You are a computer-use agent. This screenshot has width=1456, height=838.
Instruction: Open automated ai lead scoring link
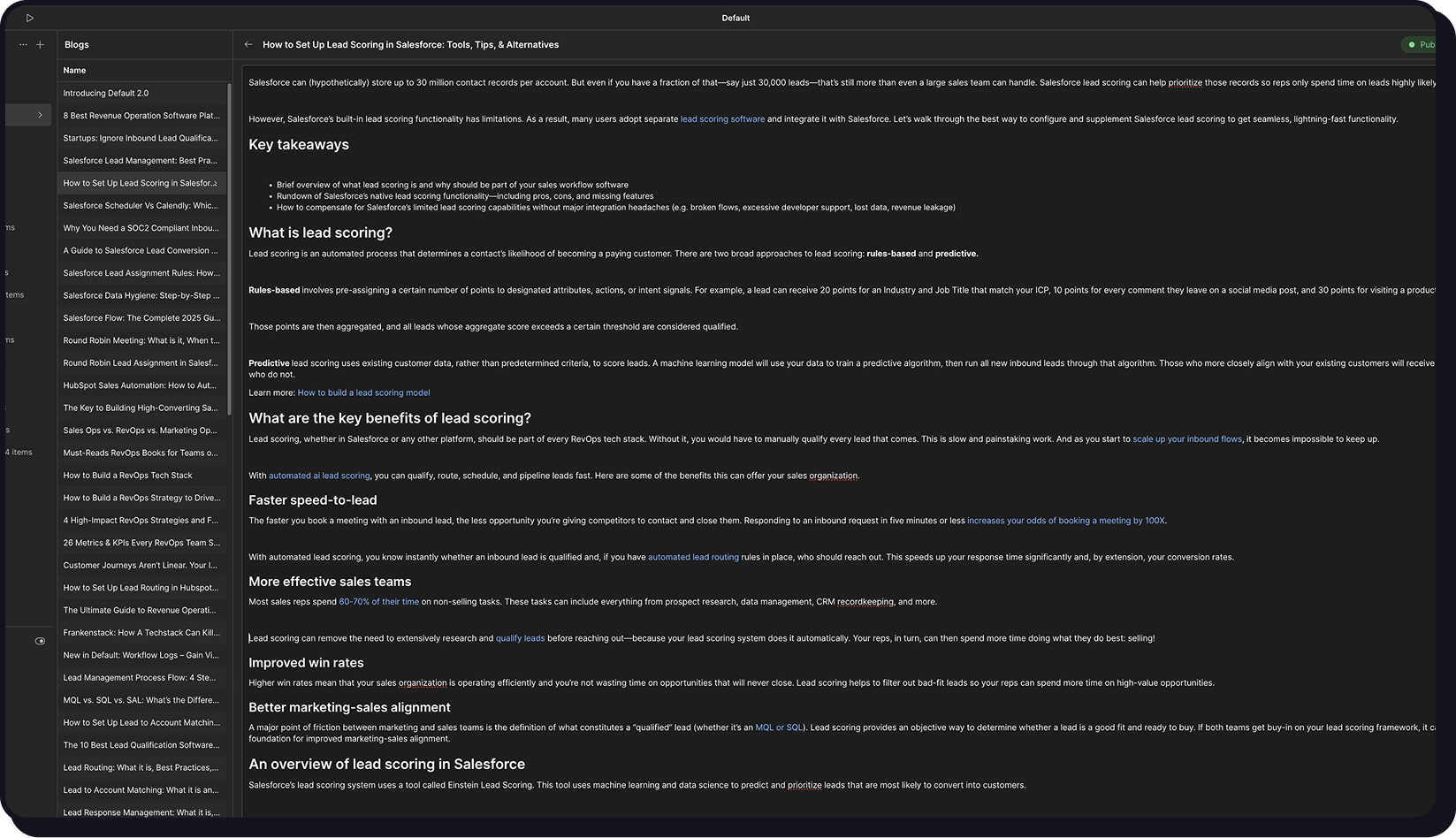point(319,476)
